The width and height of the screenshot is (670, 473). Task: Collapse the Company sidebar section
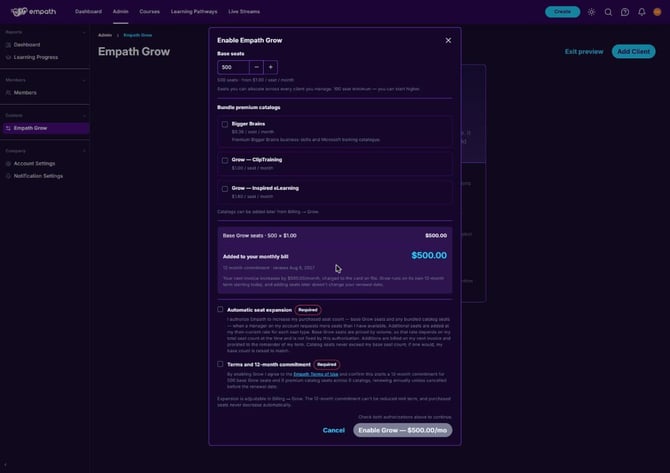pyautogui.click(x=84, y=151)
